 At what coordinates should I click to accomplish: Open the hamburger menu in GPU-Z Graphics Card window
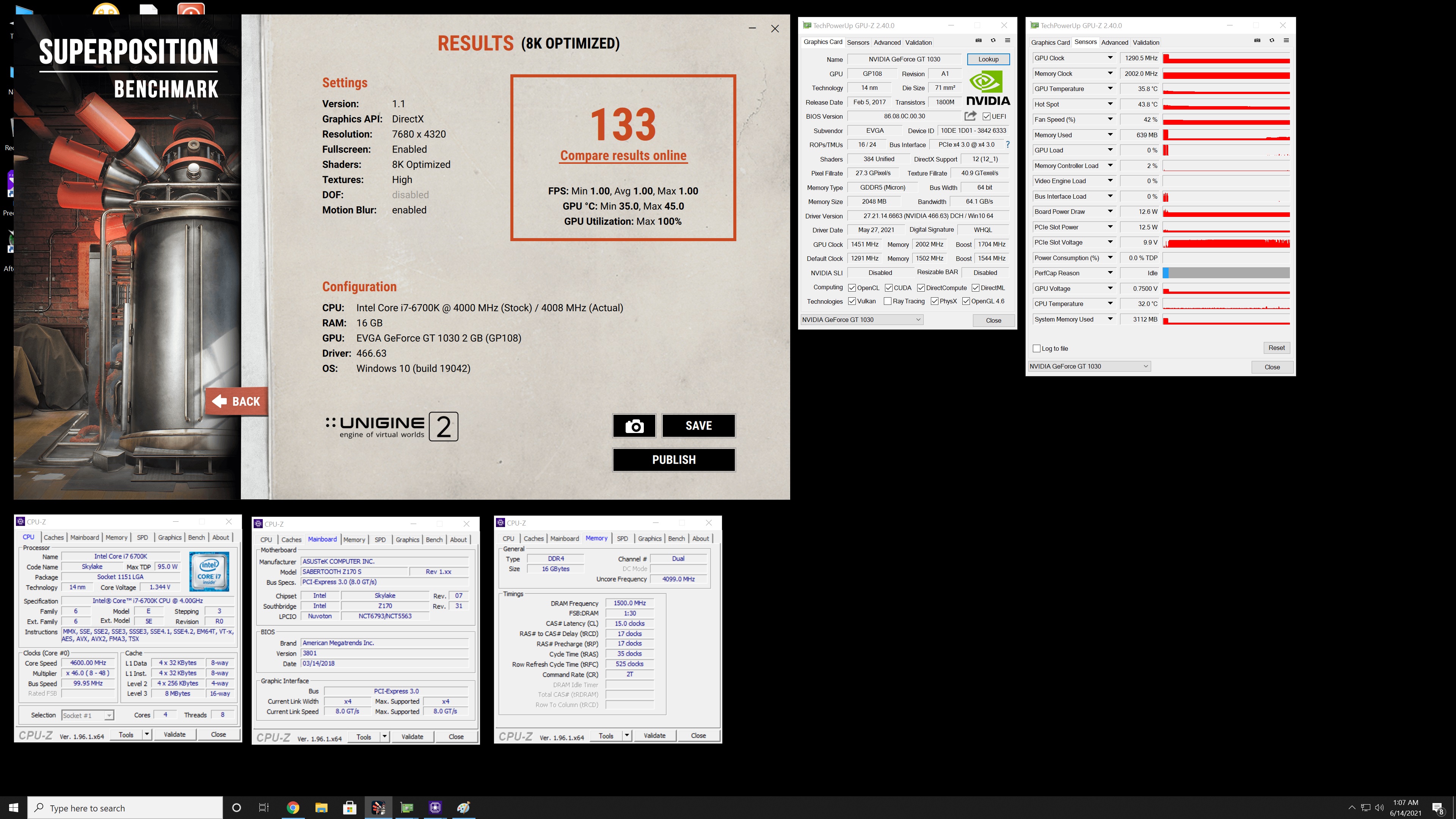coord(1007,41)
